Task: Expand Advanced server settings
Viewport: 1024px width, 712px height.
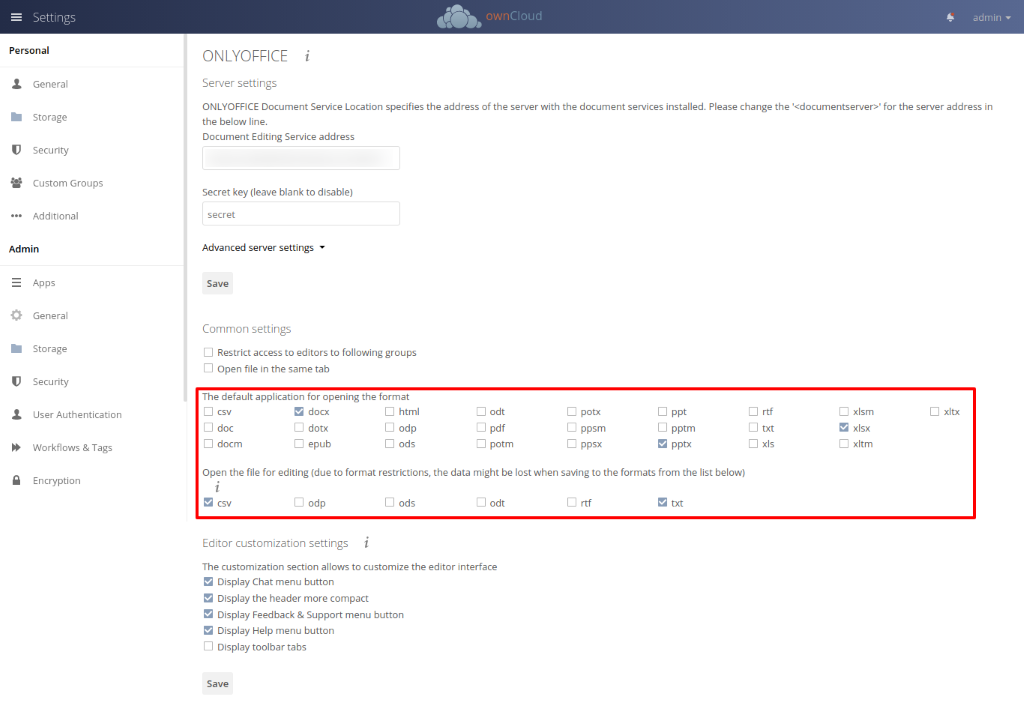Action: tap(263, 248)
